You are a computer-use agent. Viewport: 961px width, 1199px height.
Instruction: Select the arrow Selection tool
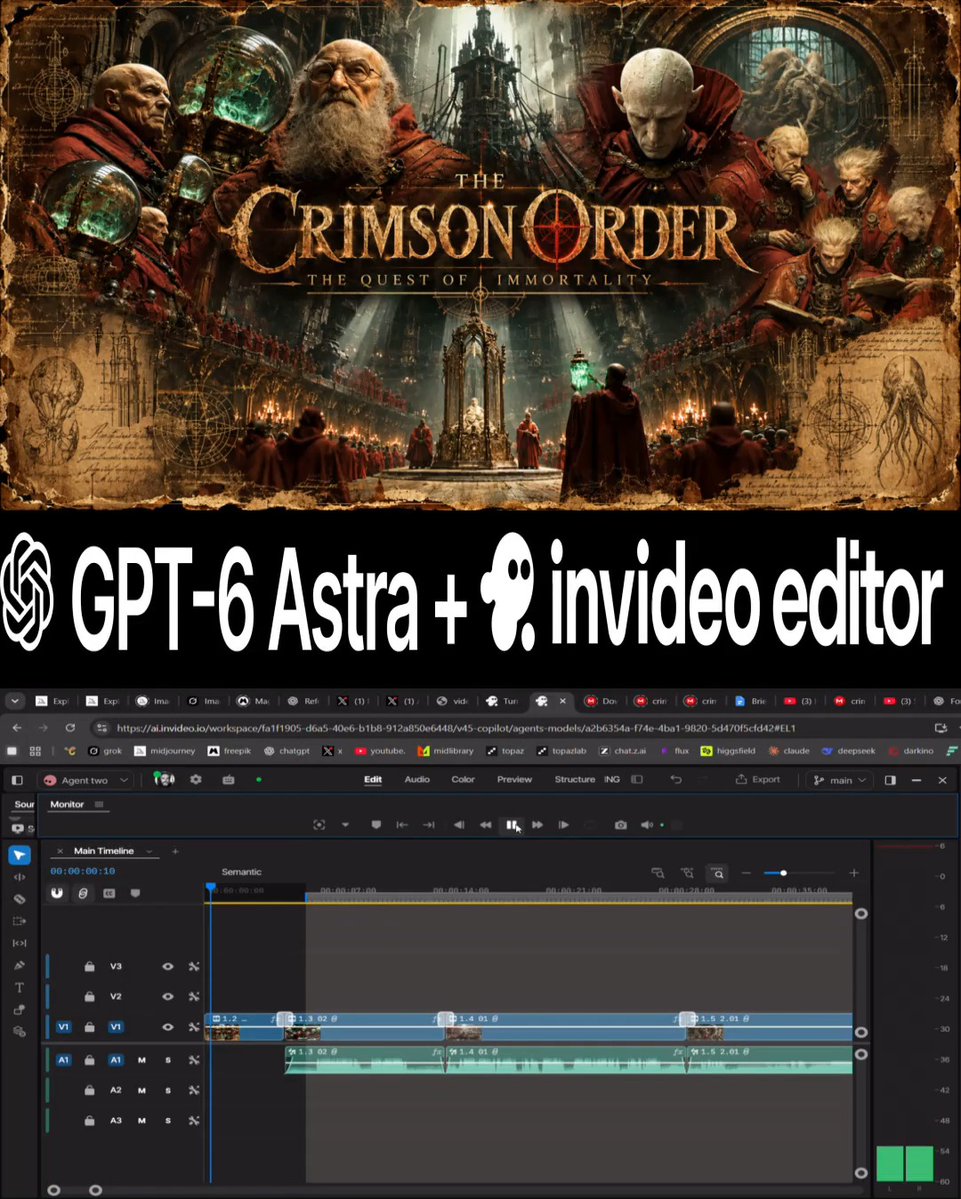click(x=19, y=855)
